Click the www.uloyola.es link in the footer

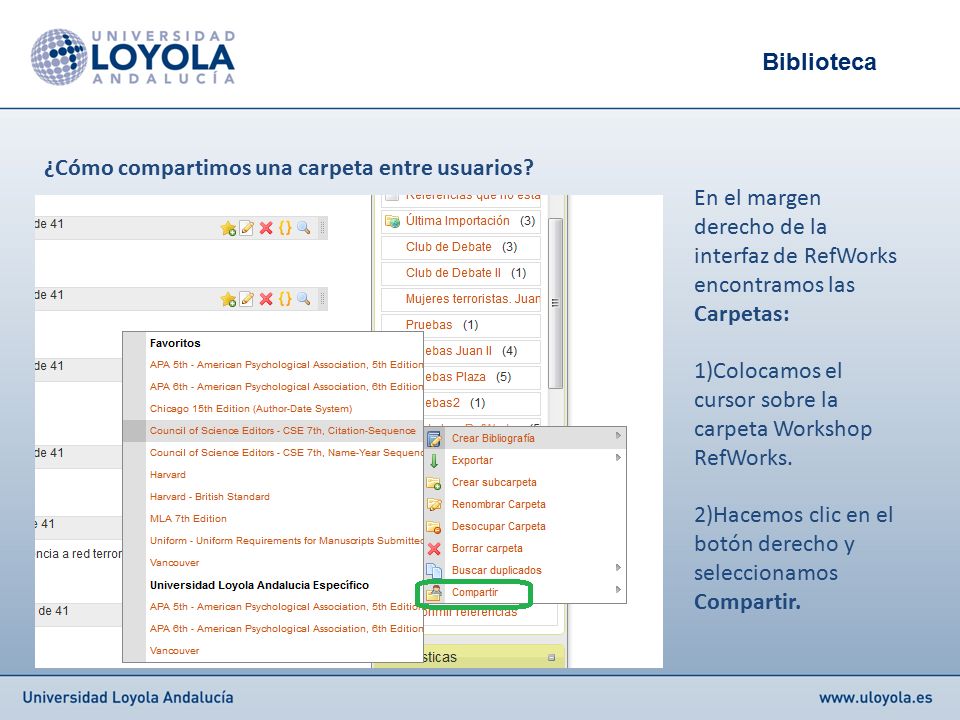(x=876, y=697)
